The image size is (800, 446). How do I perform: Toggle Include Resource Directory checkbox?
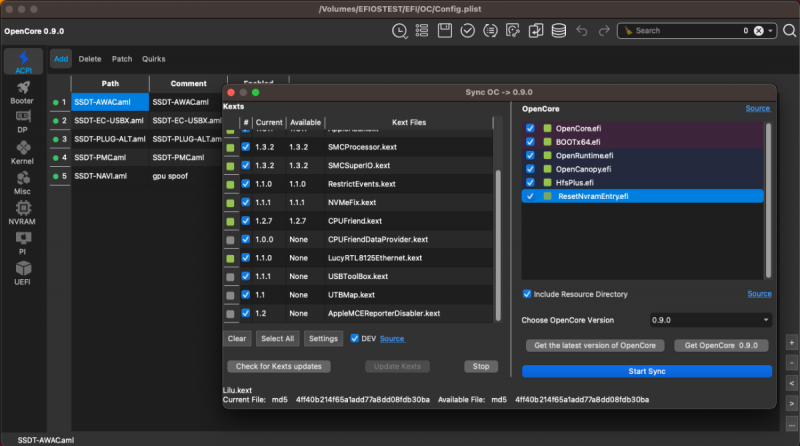pyautogui.click(x=527, y=294)
